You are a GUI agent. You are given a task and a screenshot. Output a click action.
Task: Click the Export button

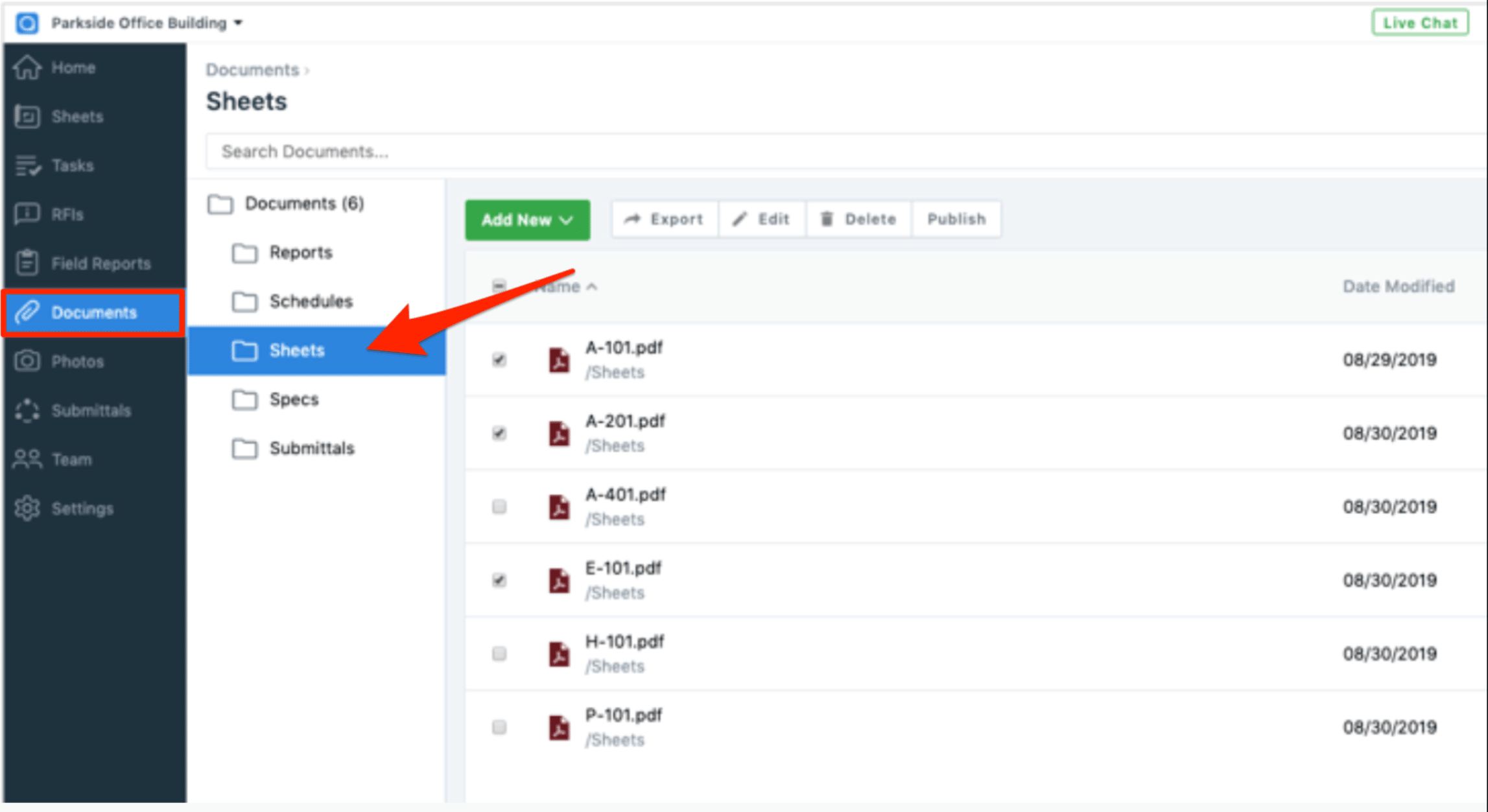(x=665, y=220)
